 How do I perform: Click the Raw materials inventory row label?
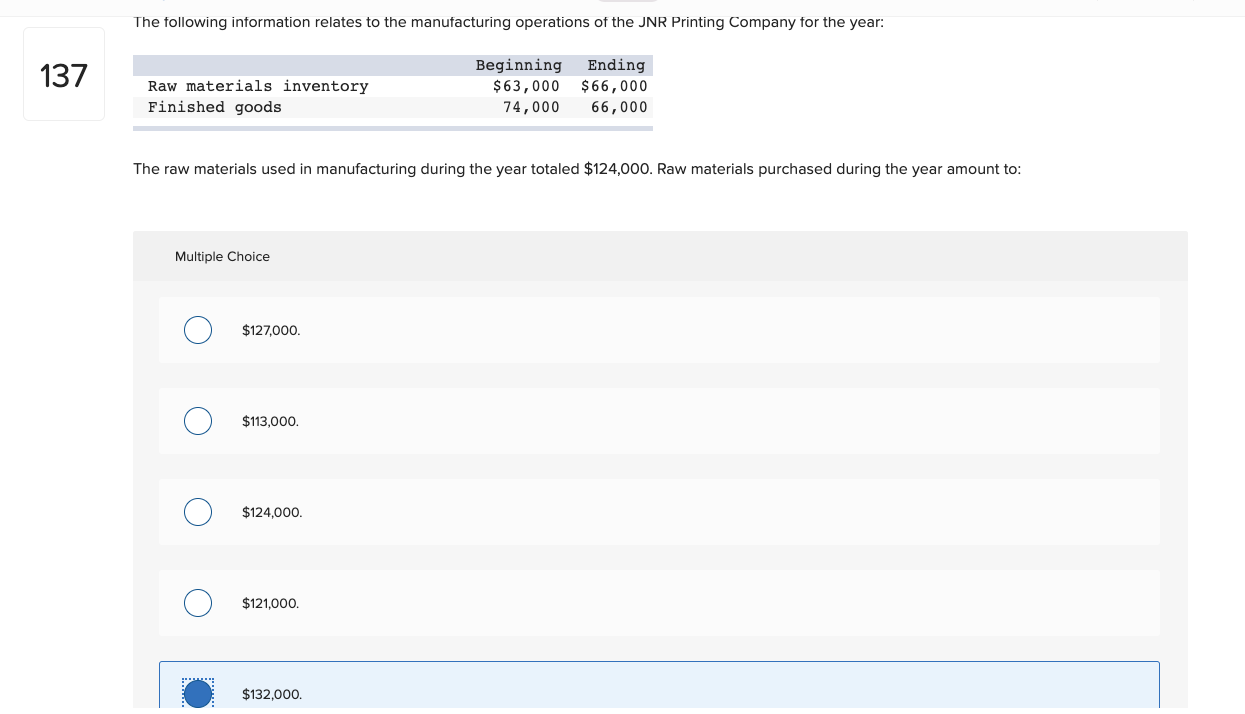(258, 86)
